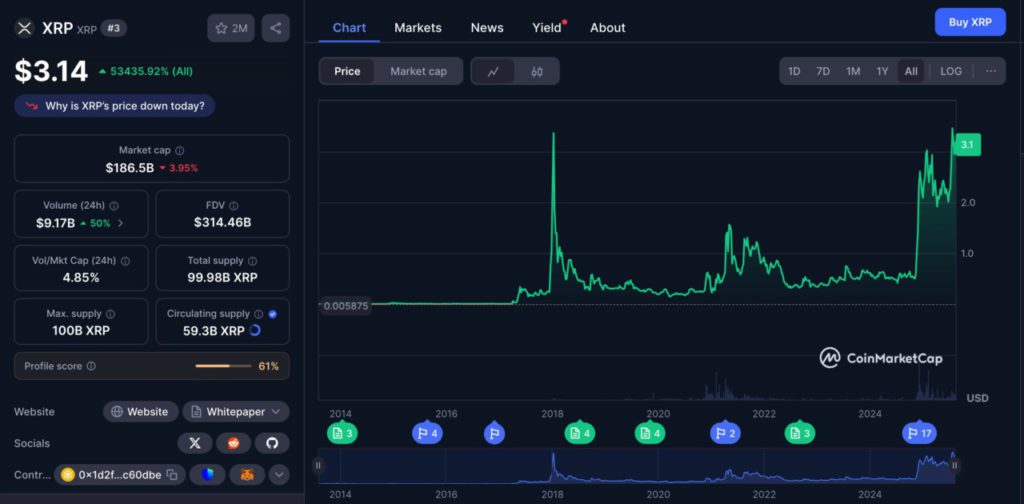Open the News tab

tap(487, 28)
